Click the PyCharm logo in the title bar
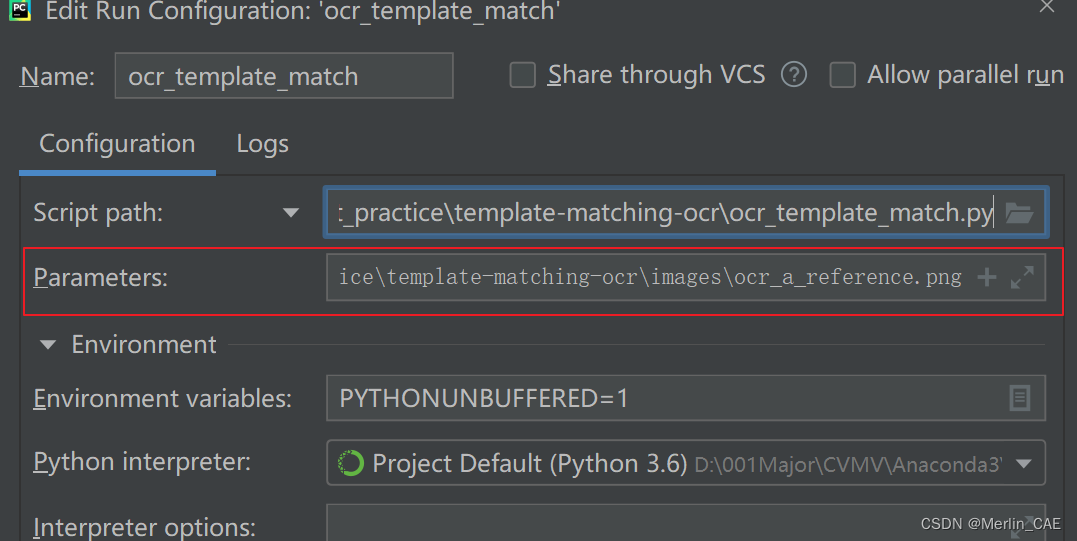This screenshot has height=541, width=1077. pyautogui.click(x=20, y=10)
